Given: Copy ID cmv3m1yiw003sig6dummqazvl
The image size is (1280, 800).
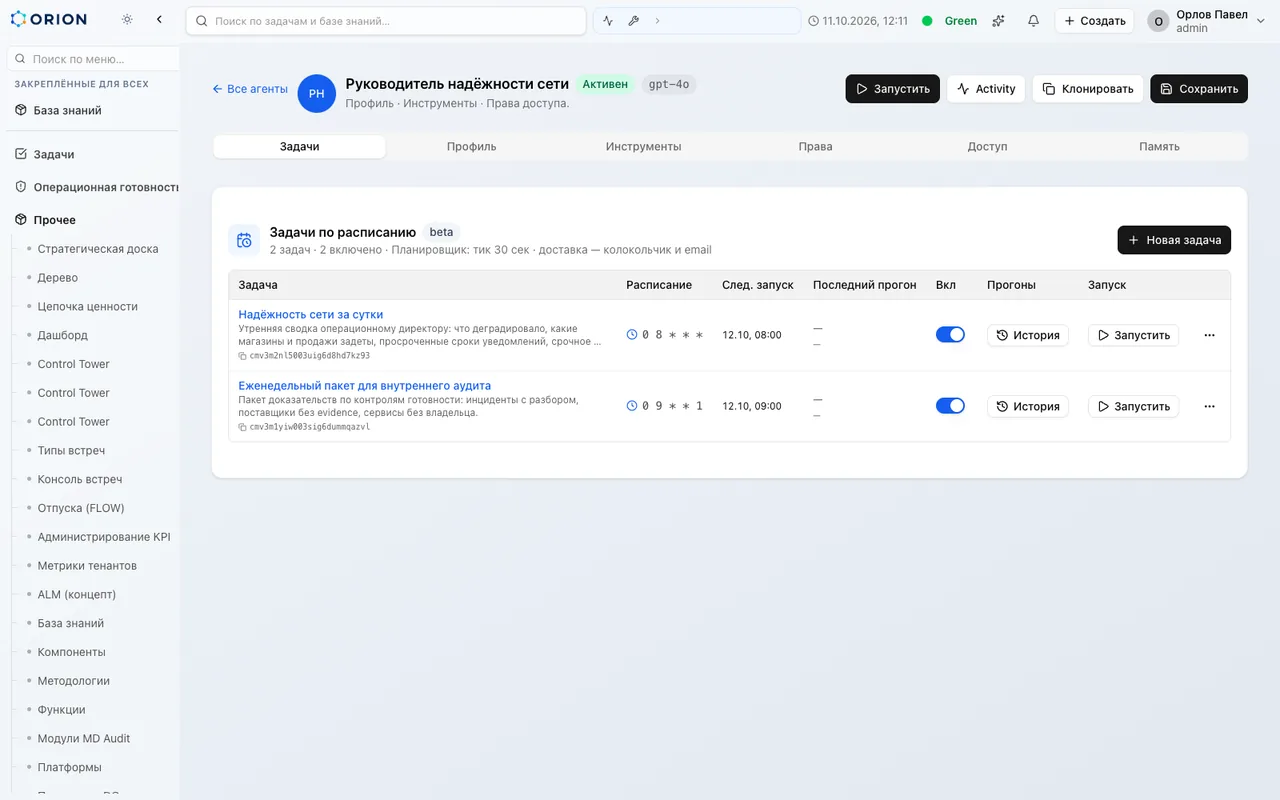Looking at the screenshot, I should coord(243,427).
